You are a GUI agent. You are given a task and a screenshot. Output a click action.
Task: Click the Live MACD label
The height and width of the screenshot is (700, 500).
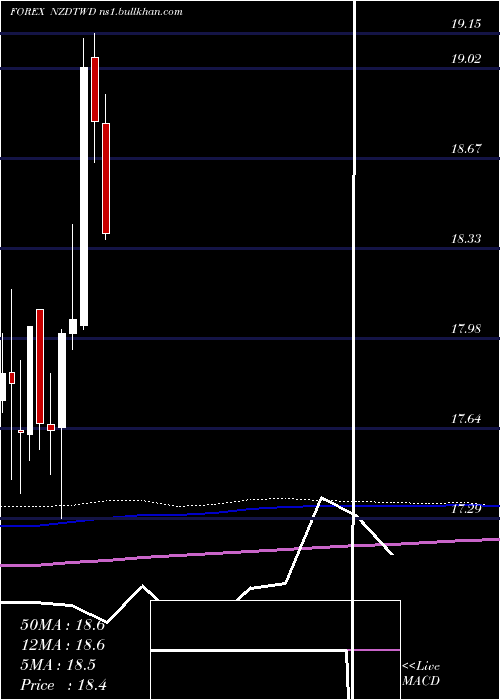421,674
